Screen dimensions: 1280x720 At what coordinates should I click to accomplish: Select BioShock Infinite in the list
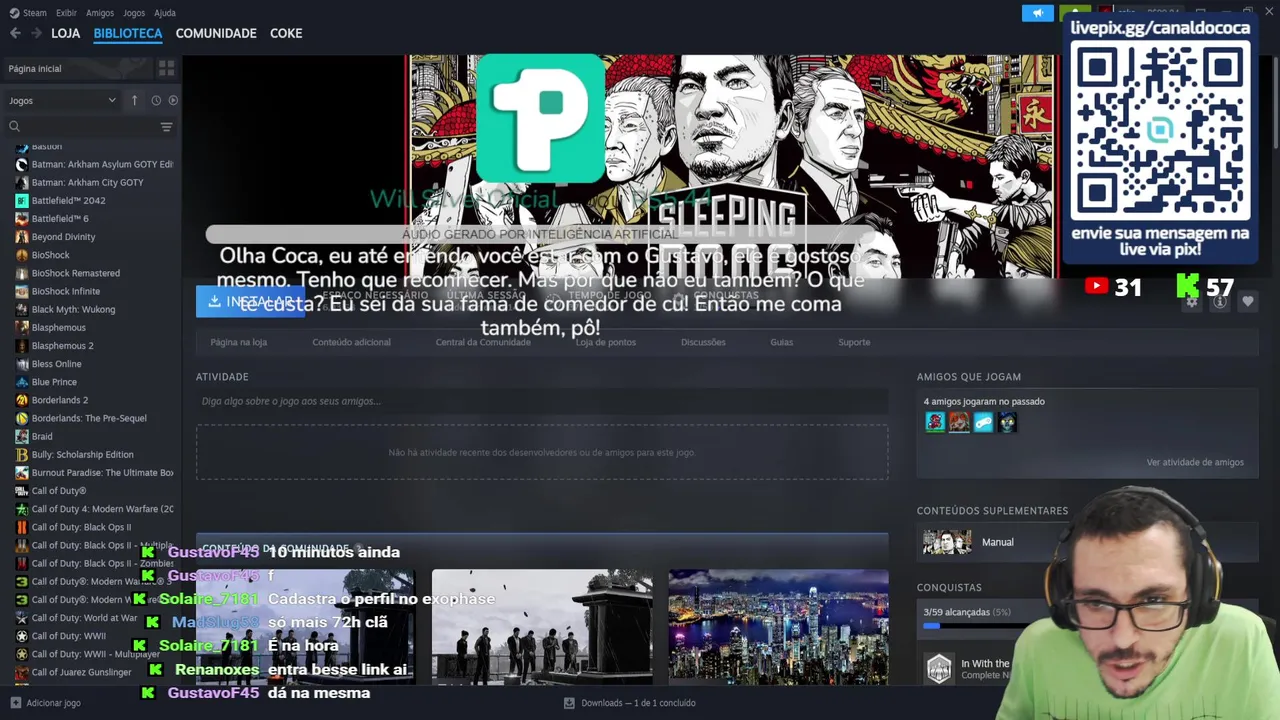pyautogui.click(x=66, y=291)
